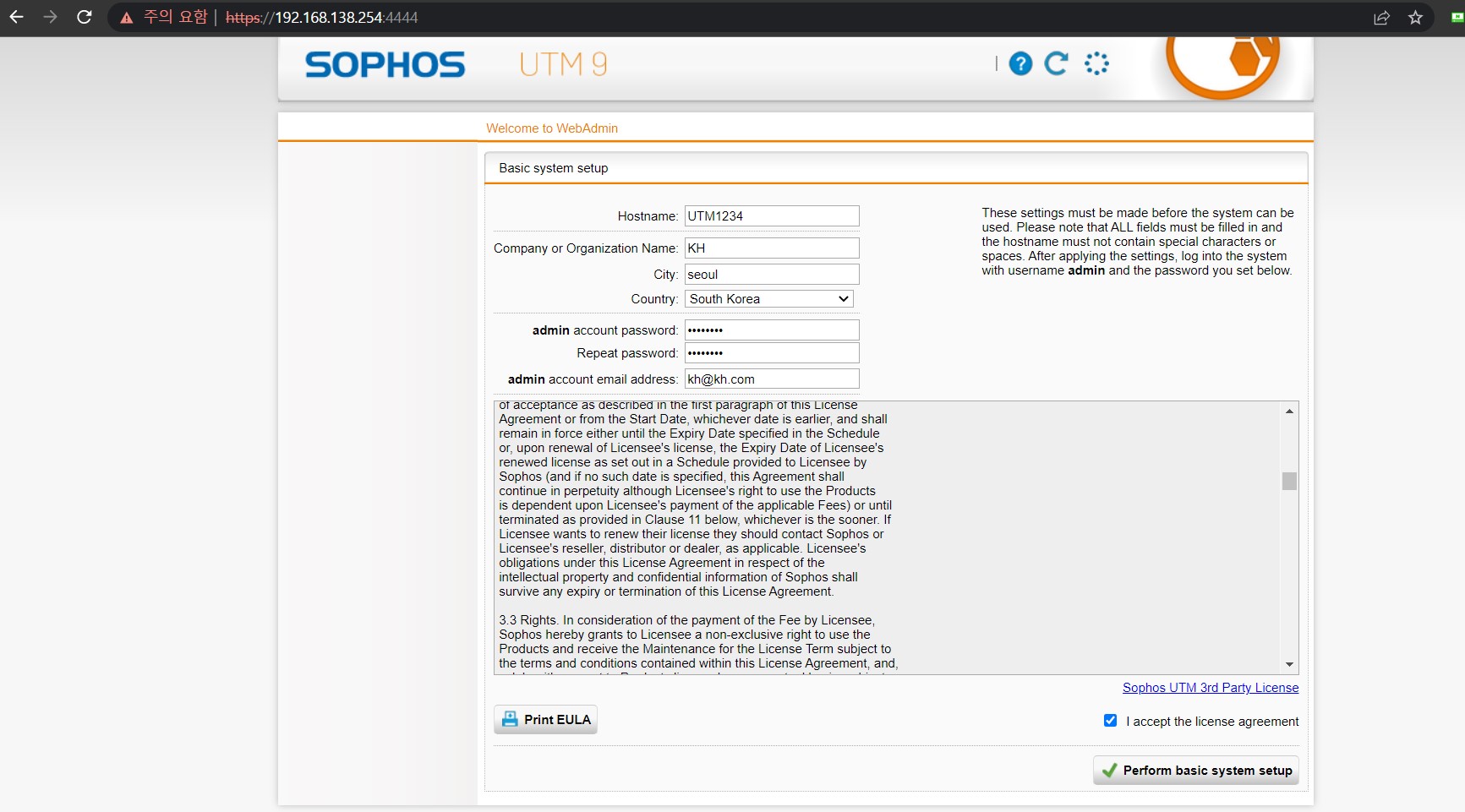
Task: Click the share page icon in address bar
Action: 1381,18
